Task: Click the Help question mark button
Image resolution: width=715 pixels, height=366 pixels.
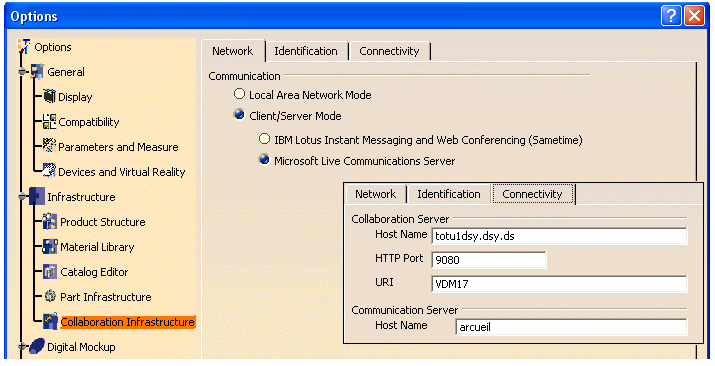Action: (x=671, y=16)
